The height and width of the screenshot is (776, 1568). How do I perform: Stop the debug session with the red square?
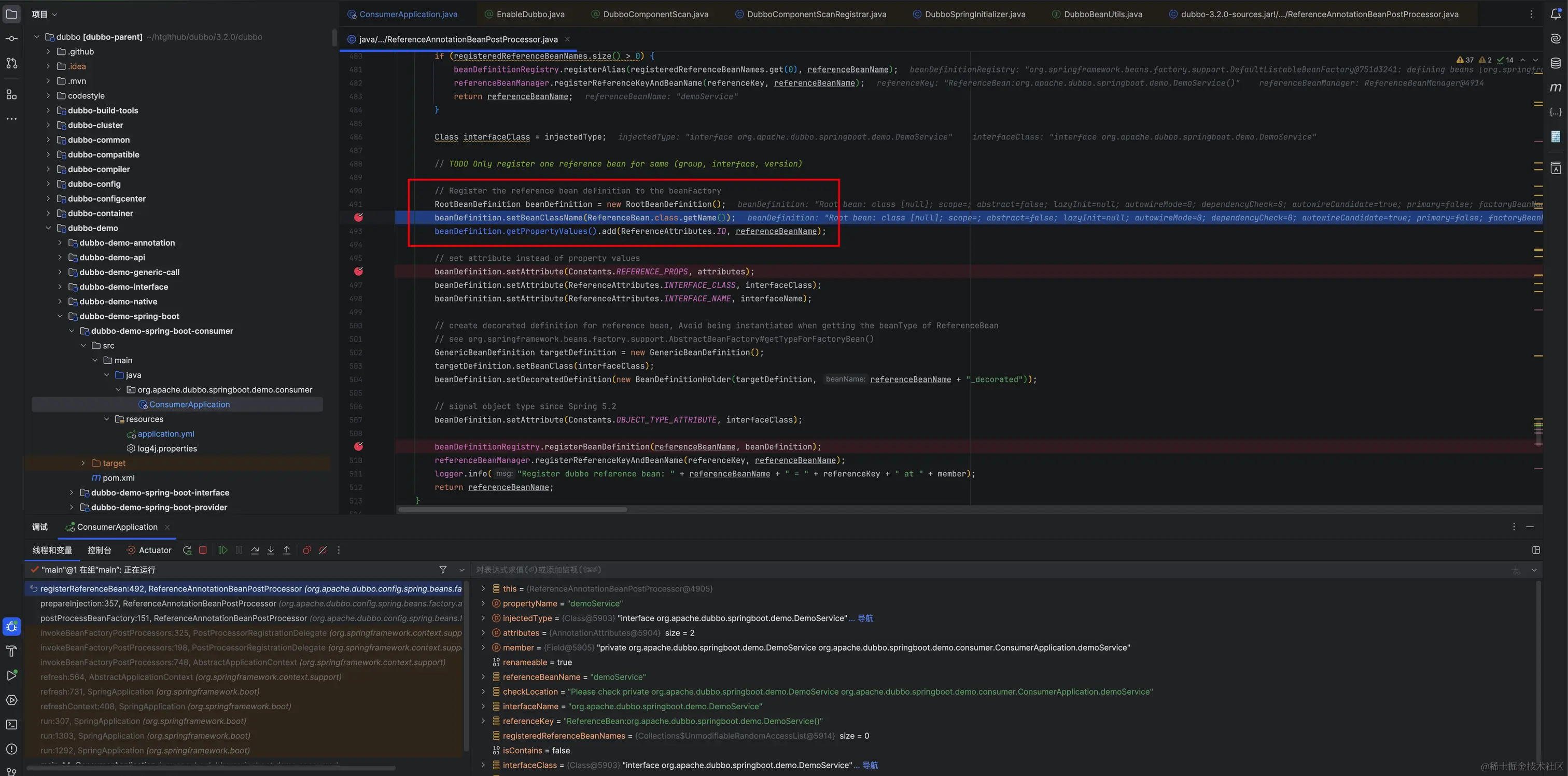[203, 550]
